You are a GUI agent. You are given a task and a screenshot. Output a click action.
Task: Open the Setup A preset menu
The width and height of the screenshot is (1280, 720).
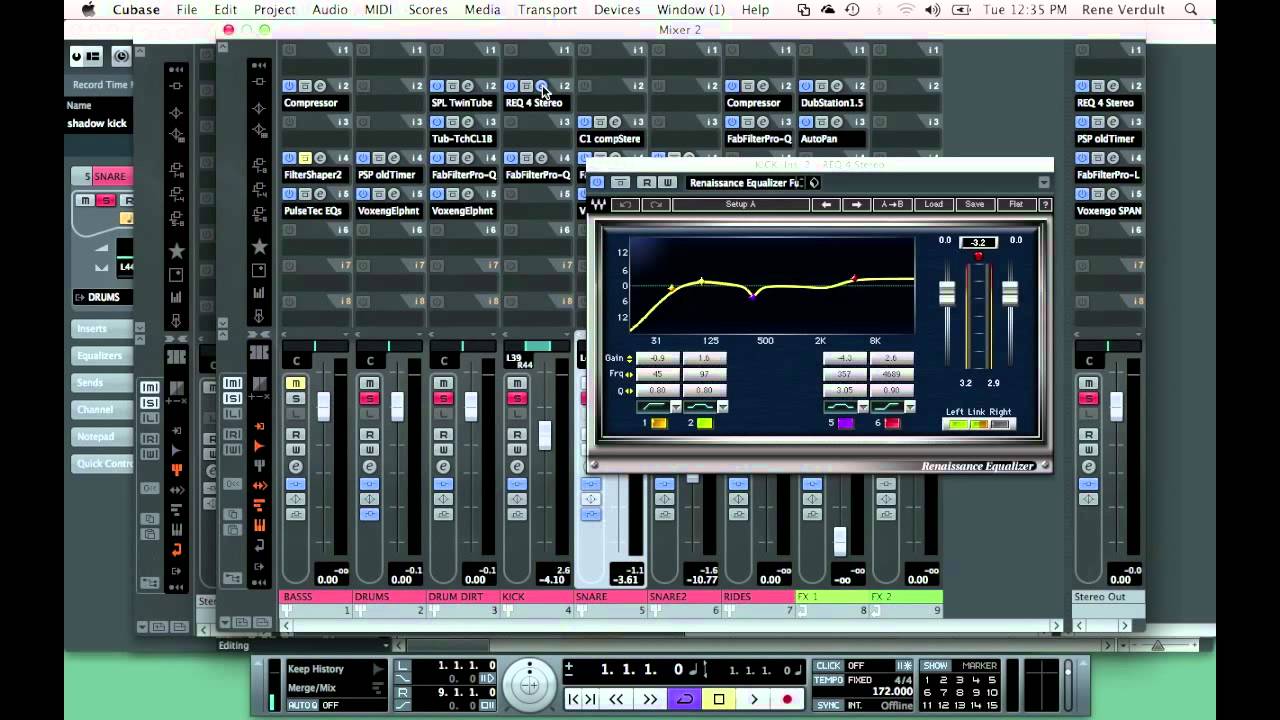741,204
